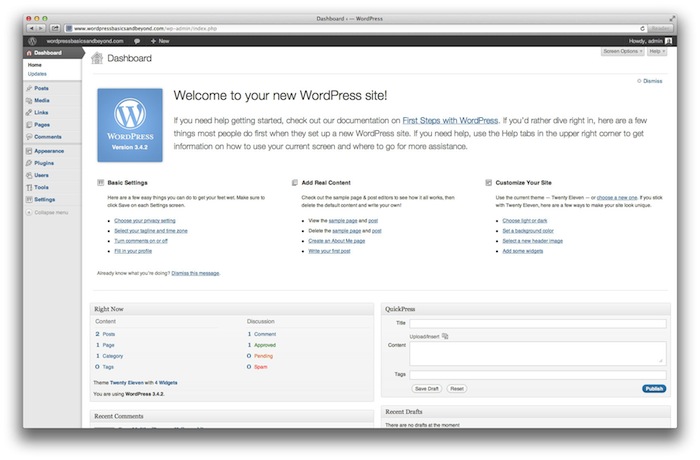This screenshot has height=460, width=700.
Task: Click the browser back arrow button
Action: [x=32, y=28]
